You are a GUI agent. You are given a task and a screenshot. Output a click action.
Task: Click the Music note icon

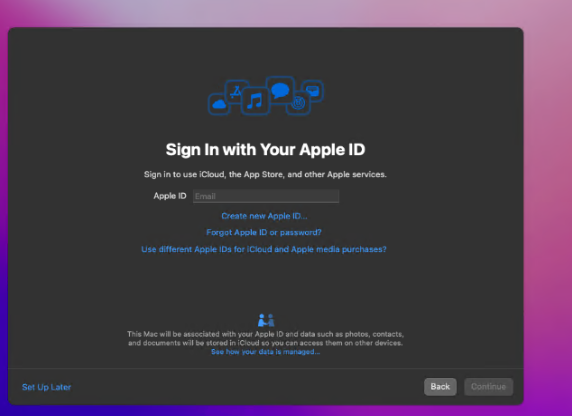point(255,101)
